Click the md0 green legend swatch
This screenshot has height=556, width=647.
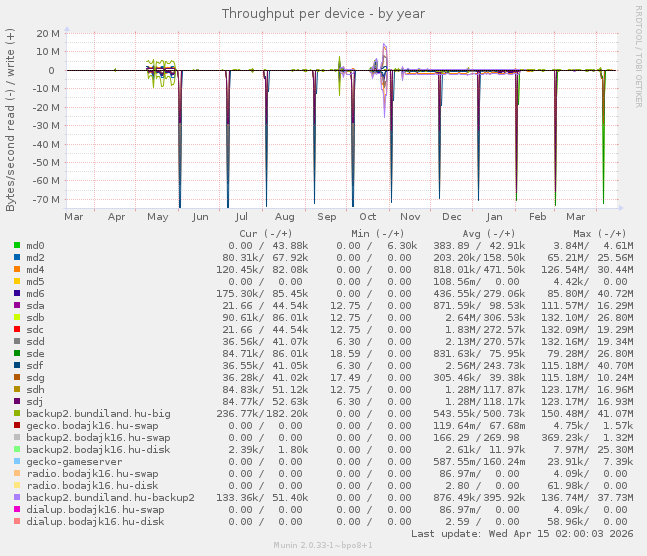point(17,245)
